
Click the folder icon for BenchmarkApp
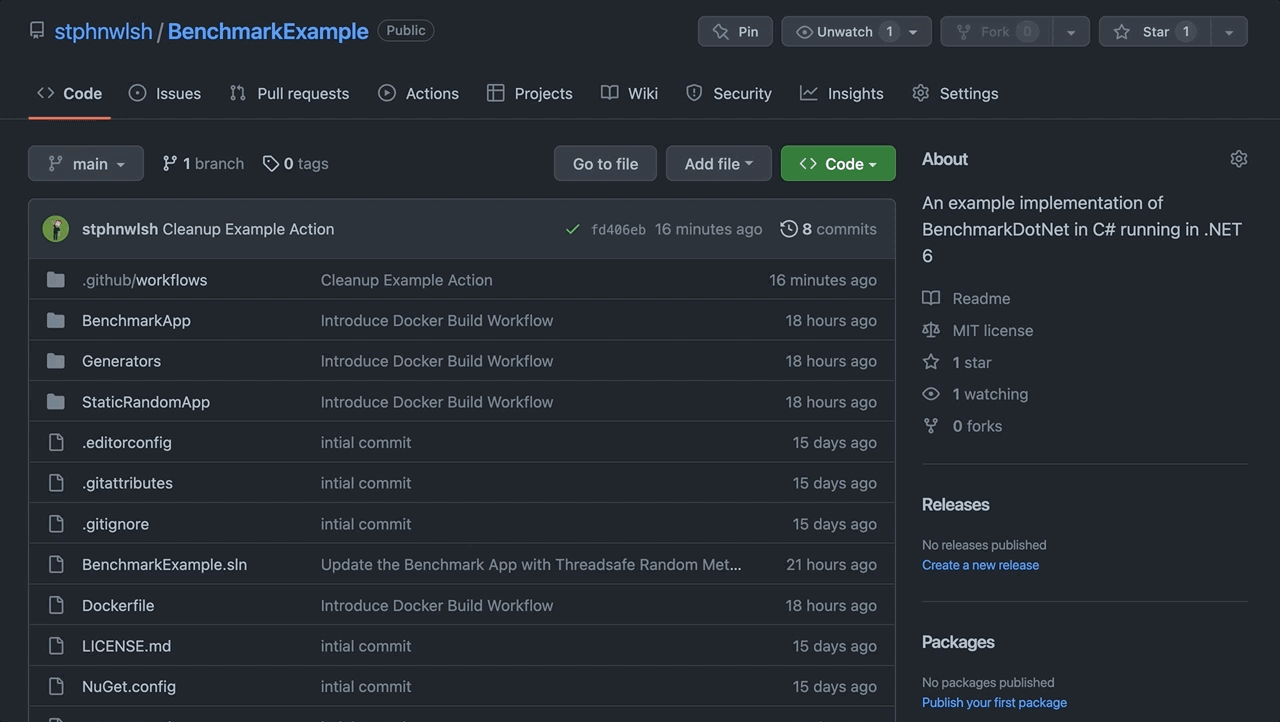pyautogui.click(x=56, y=320)
